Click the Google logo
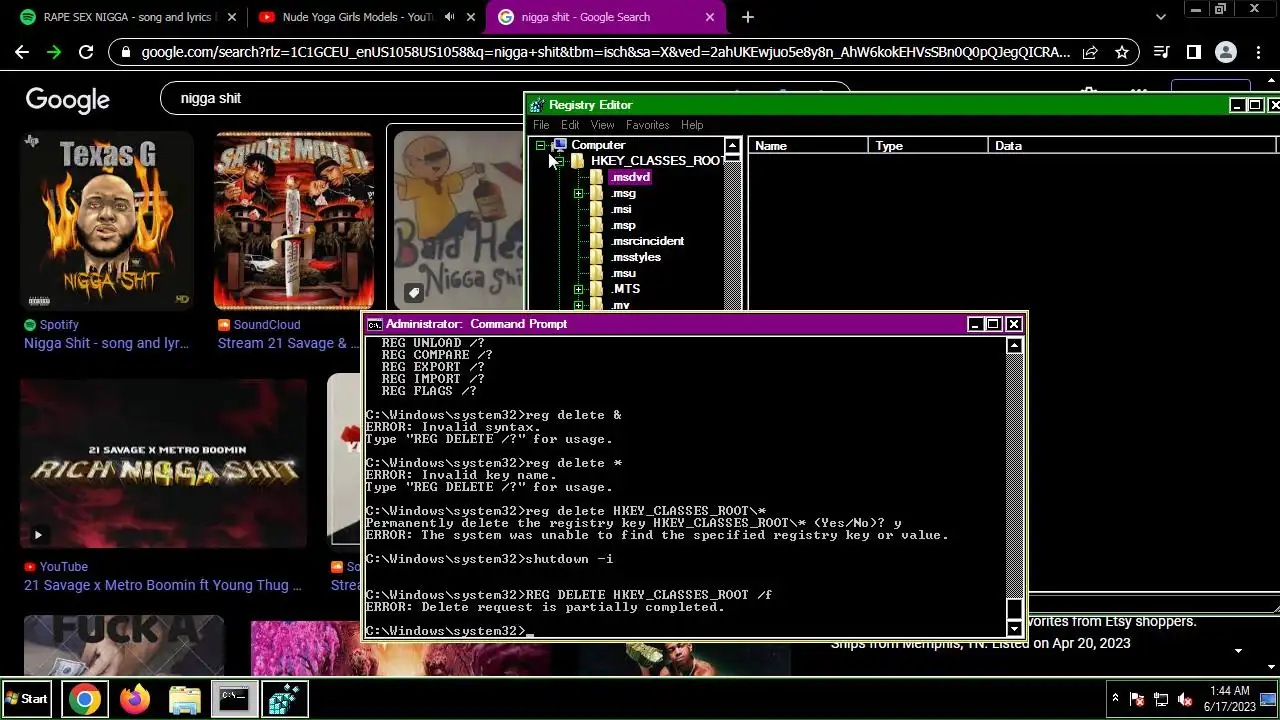 [x=67, y=99]
